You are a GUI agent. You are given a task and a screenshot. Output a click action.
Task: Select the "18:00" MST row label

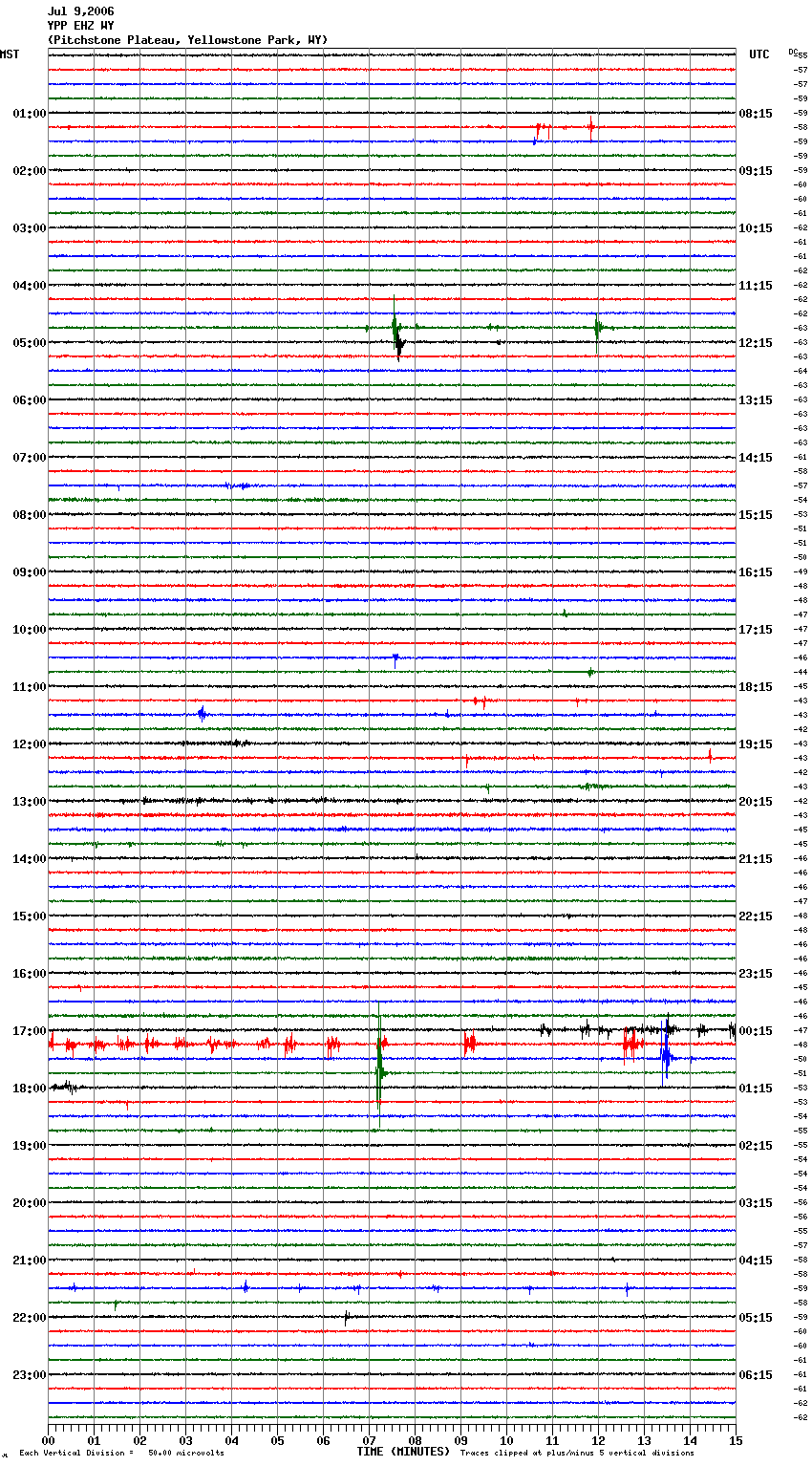point(30,1089)
